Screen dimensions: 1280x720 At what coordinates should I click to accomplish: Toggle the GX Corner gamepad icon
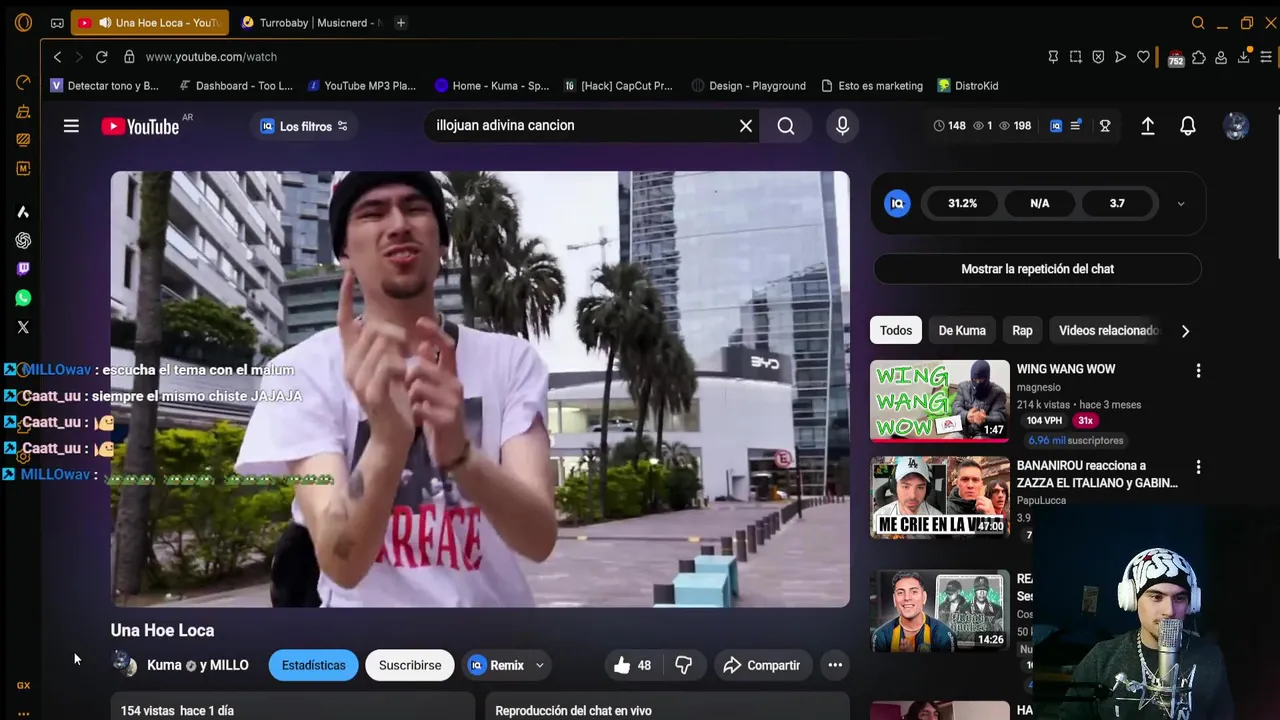[x=57, y=22]
